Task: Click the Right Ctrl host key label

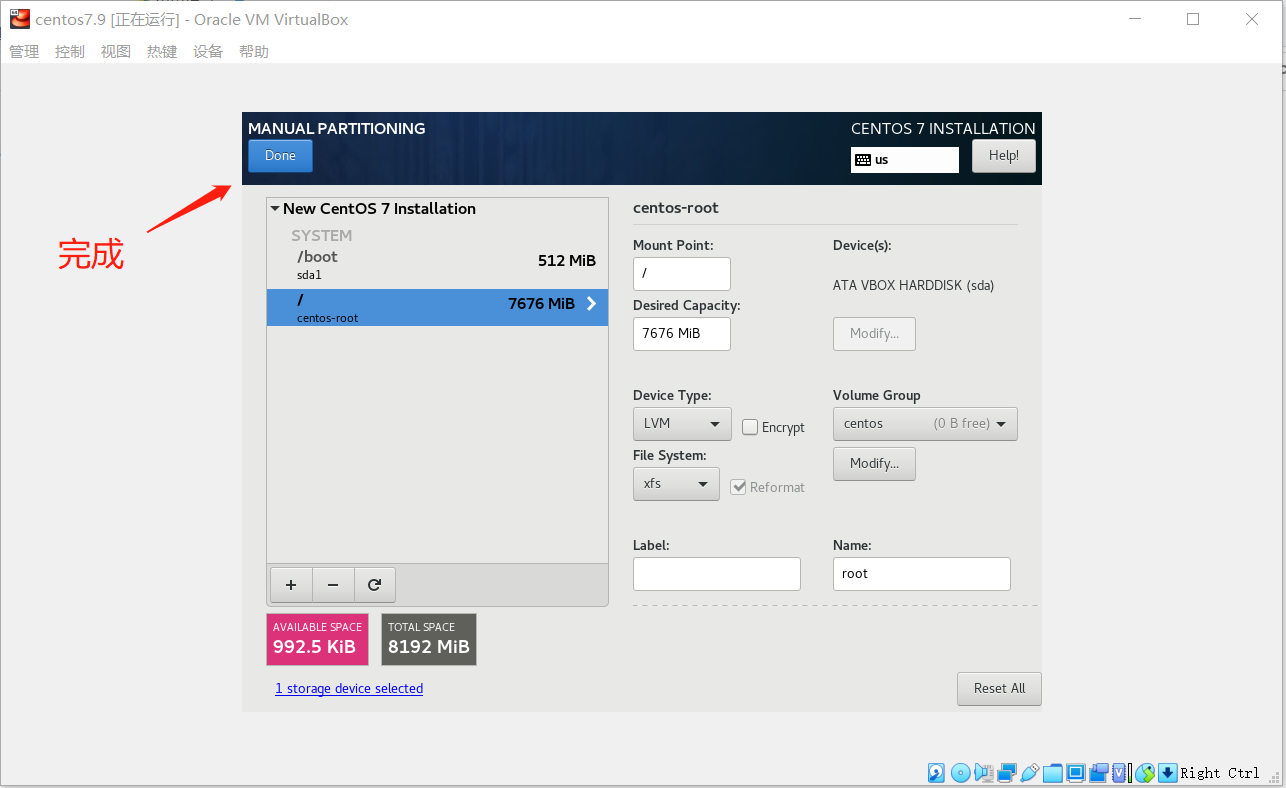Action: tap(1220, 773)
